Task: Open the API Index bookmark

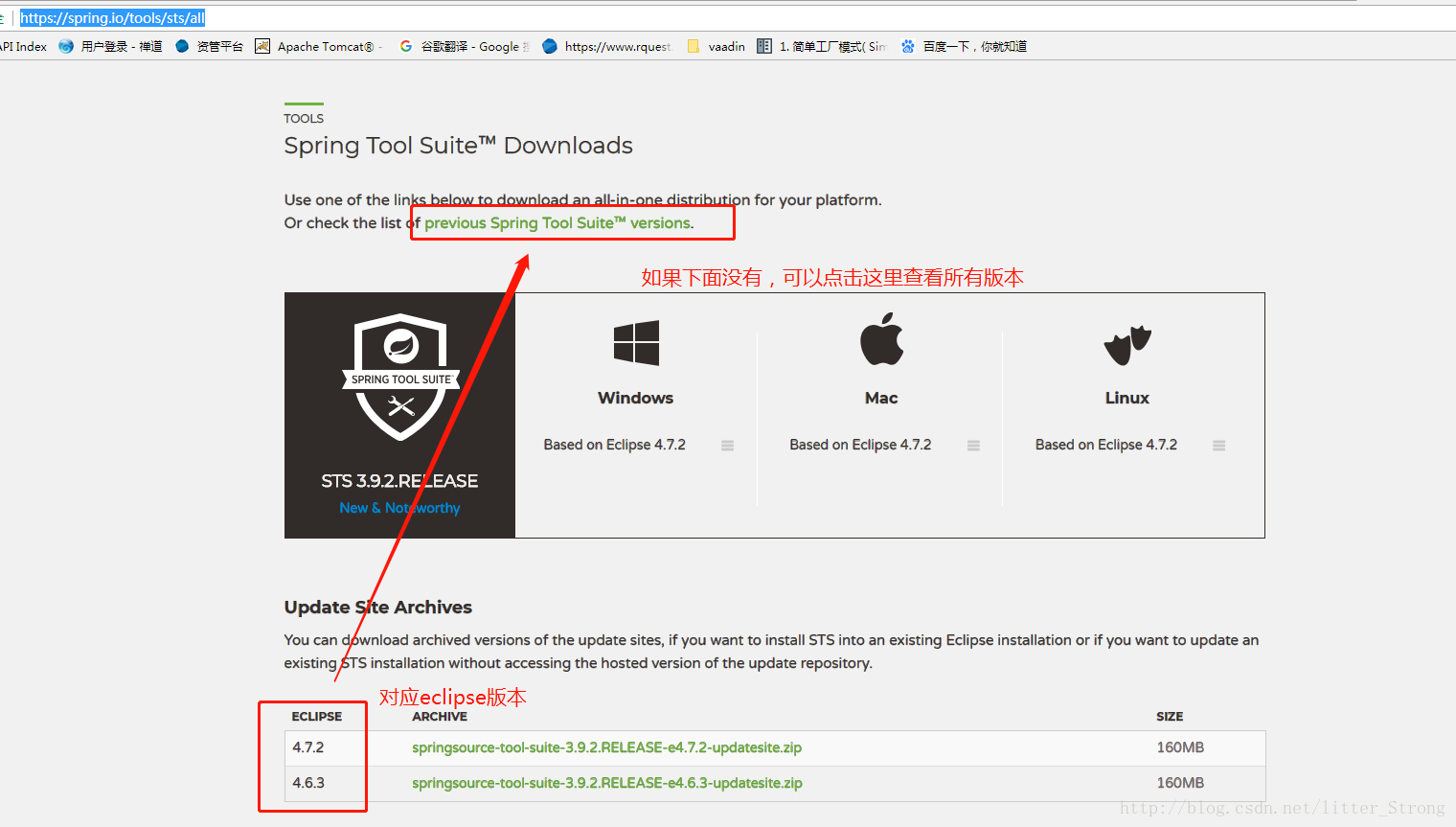Action: tap(23, 46)
